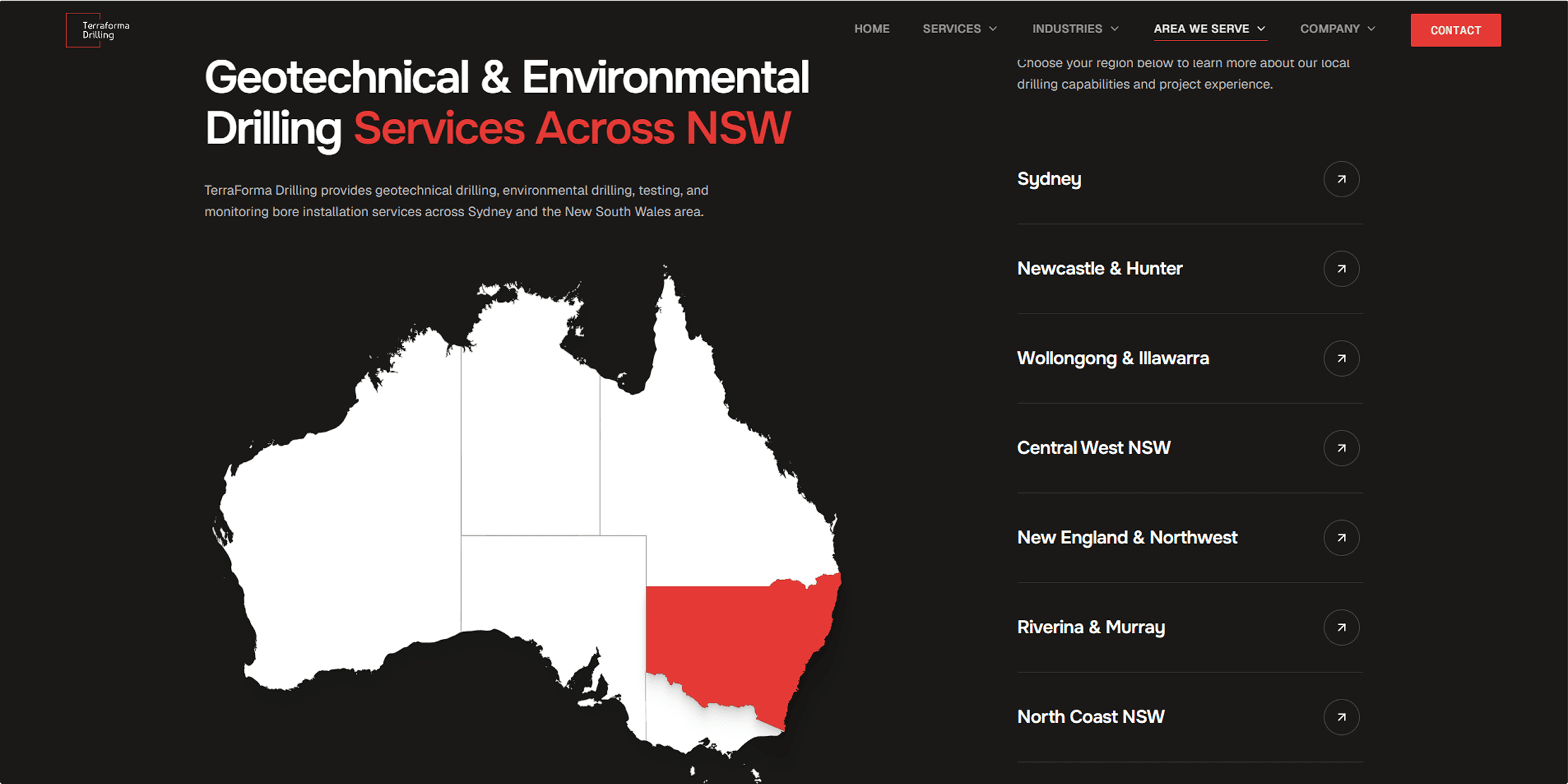This screenshot has width=1568, height=784.
Task: Expand the Services dropdown menu
Action: [960, 29]
